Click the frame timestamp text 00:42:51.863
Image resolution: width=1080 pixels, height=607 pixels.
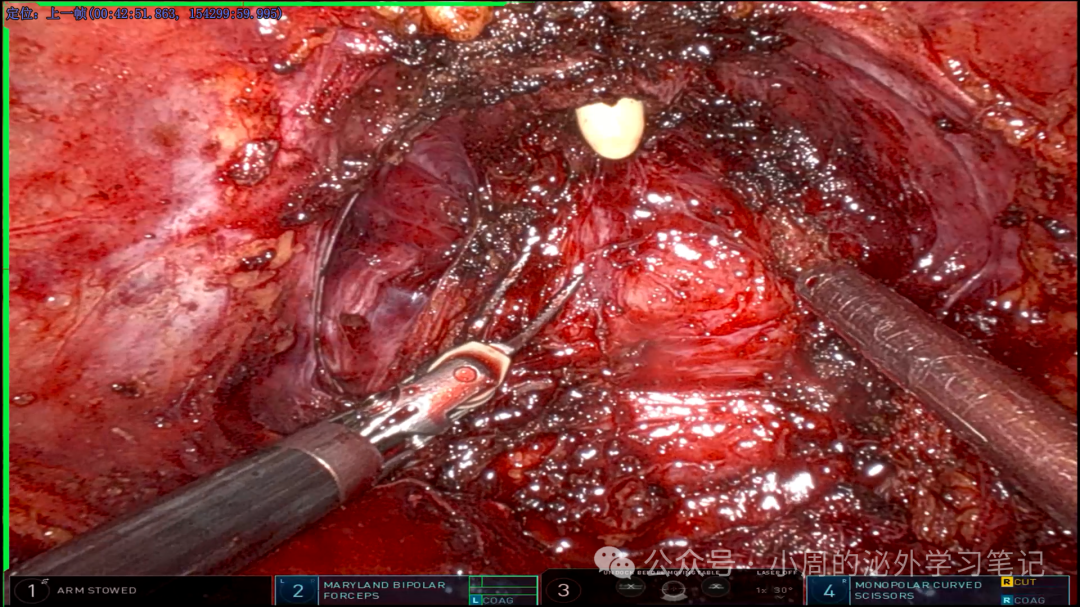[x=136, y=14]
